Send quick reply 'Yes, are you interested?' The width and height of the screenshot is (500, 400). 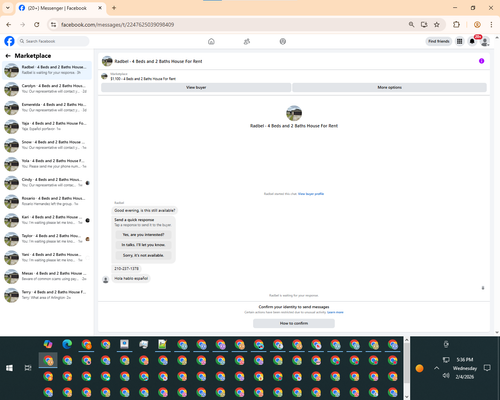[143, 235]
